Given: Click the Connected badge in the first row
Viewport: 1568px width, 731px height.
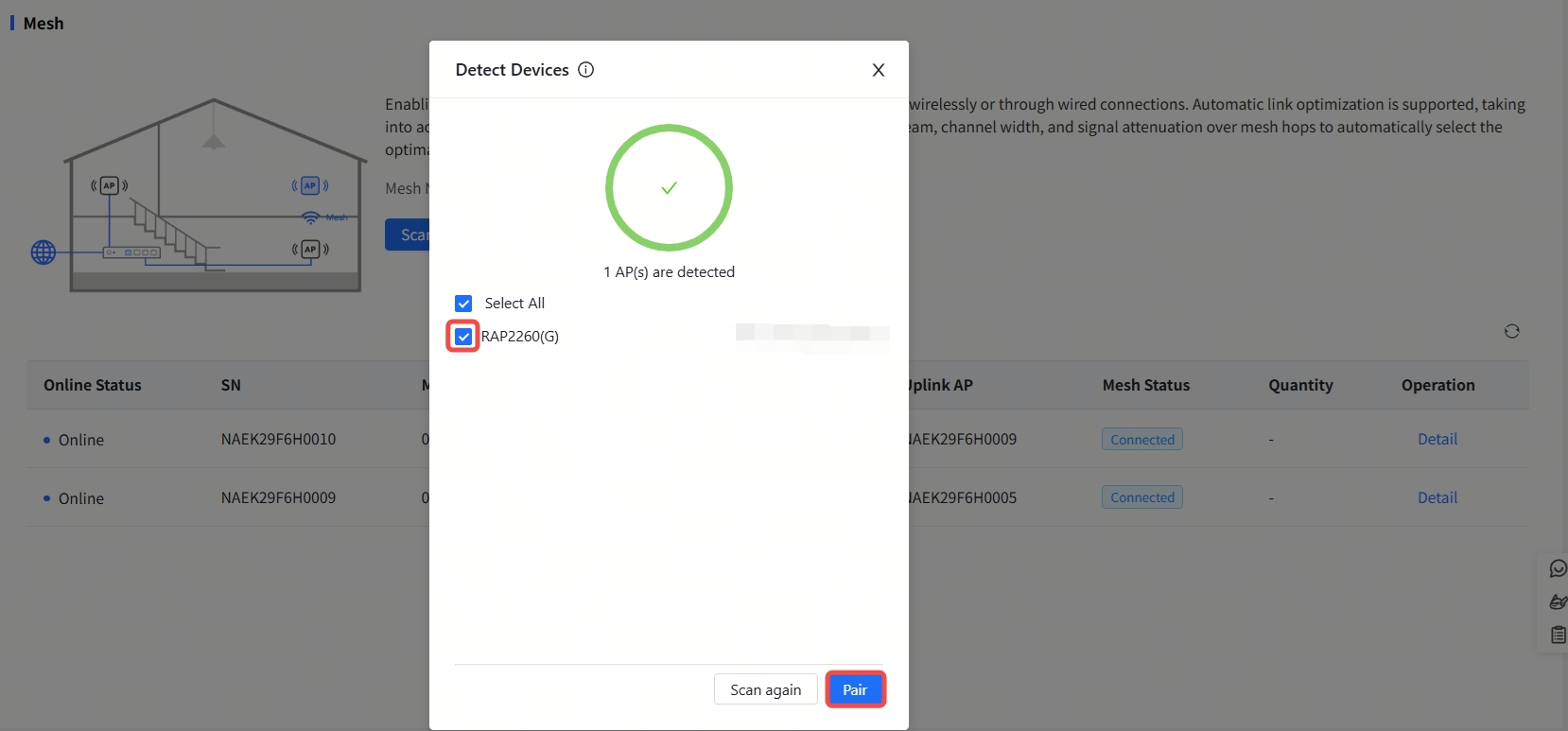Looking at the screenshot, I should coord(1141,440).
